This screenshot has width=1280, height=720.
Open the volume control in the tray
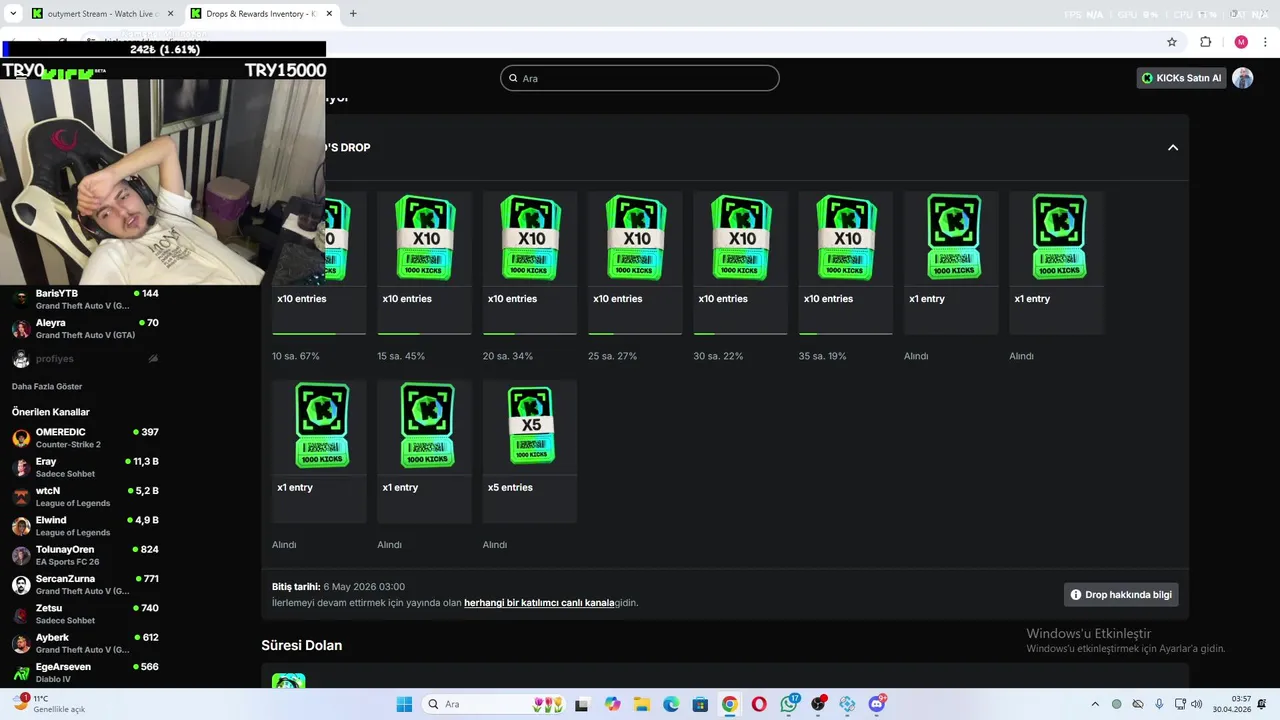click(1196, 704)
